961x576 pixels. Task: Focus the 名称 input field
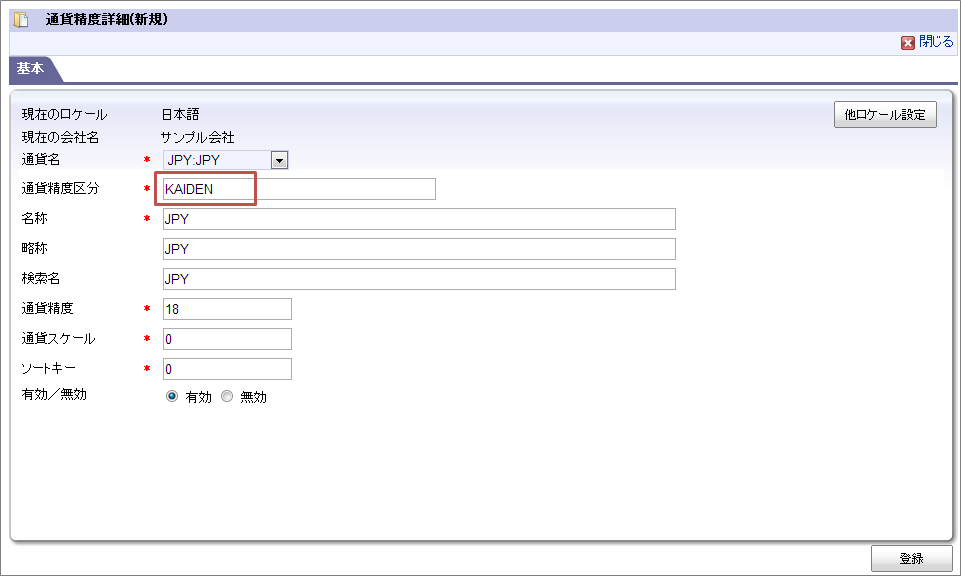[419, 219]
